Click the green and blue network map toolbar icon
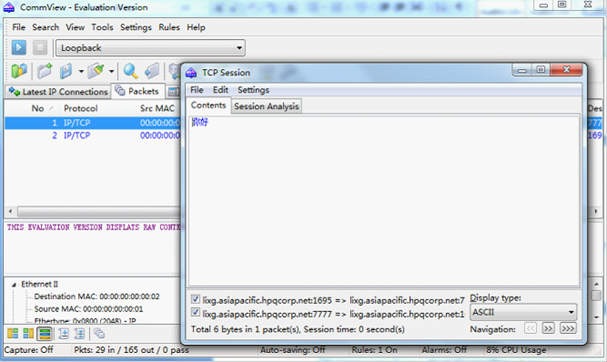Screen dimensions: 607x362 pos(19,71)
